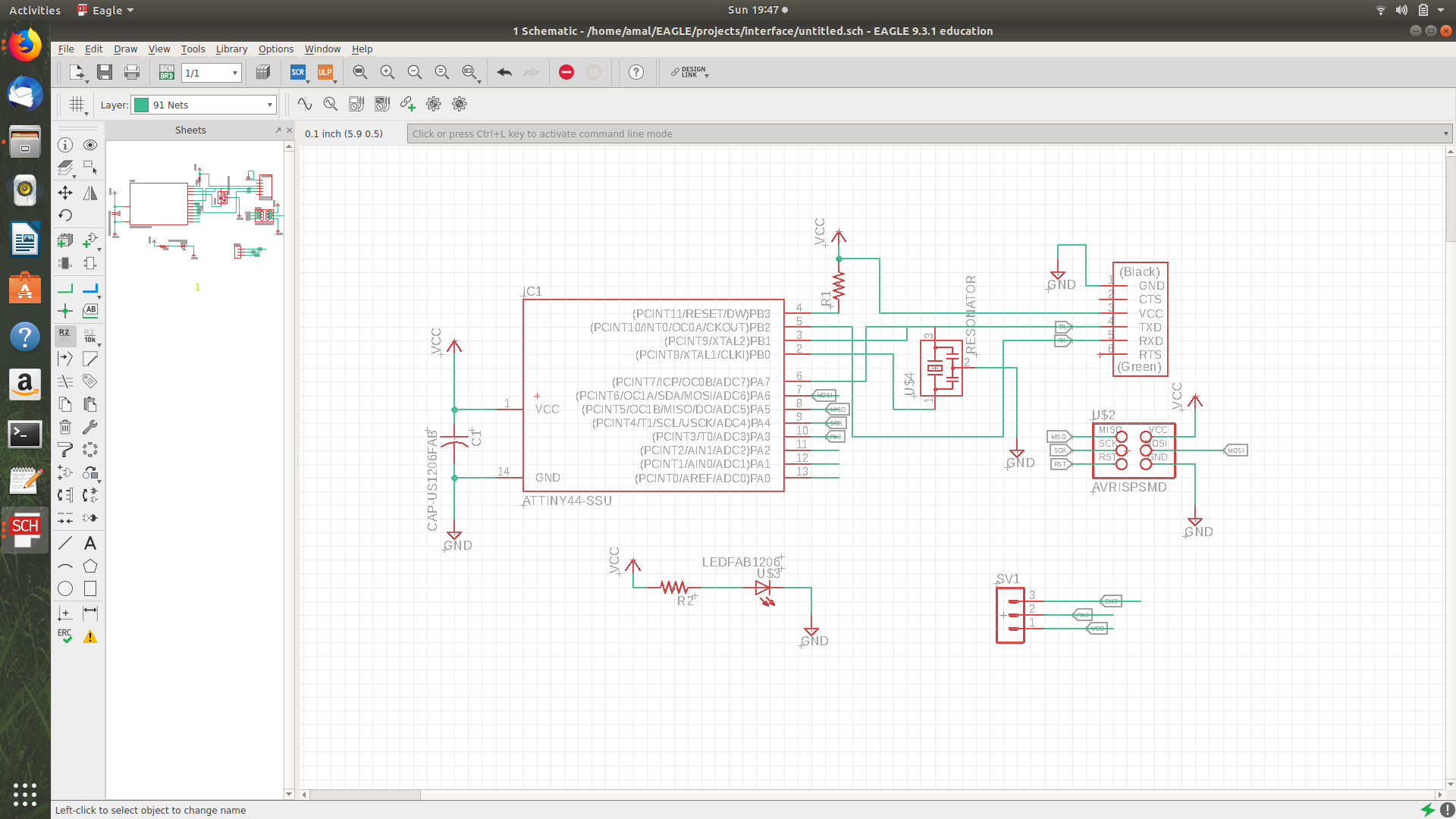This screenshot has height=819, width=1456.
Task: Click the green layer color swatch
Action: coord(141,105)
